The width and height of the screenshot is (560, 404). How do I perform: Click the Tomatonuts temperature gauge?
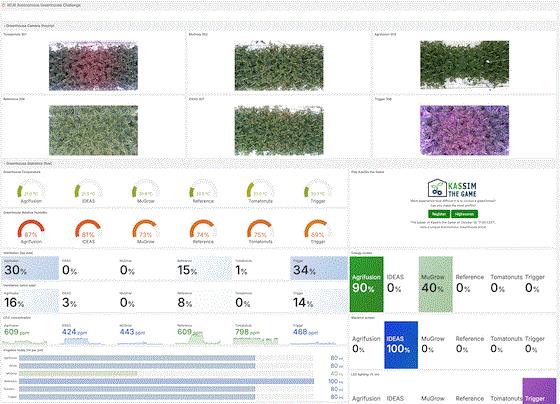pyautogui.click(x=260, y=191)
